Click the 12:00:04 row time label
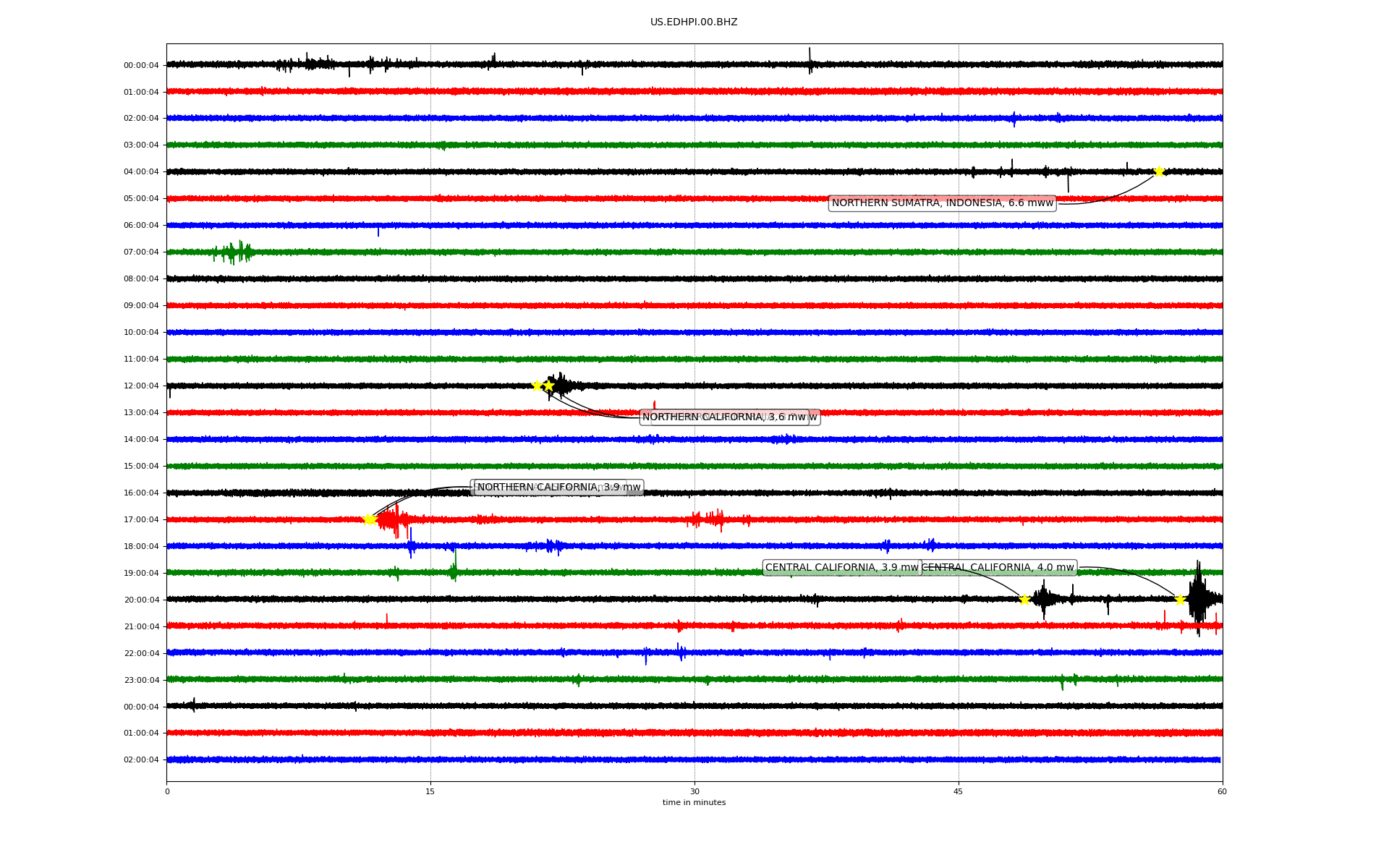Screen dimensions: 1389x868 tap(141, 386)
